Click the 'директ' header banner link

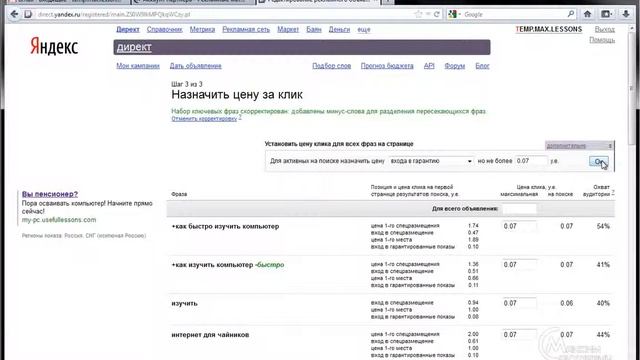click(x=134, y=47)
